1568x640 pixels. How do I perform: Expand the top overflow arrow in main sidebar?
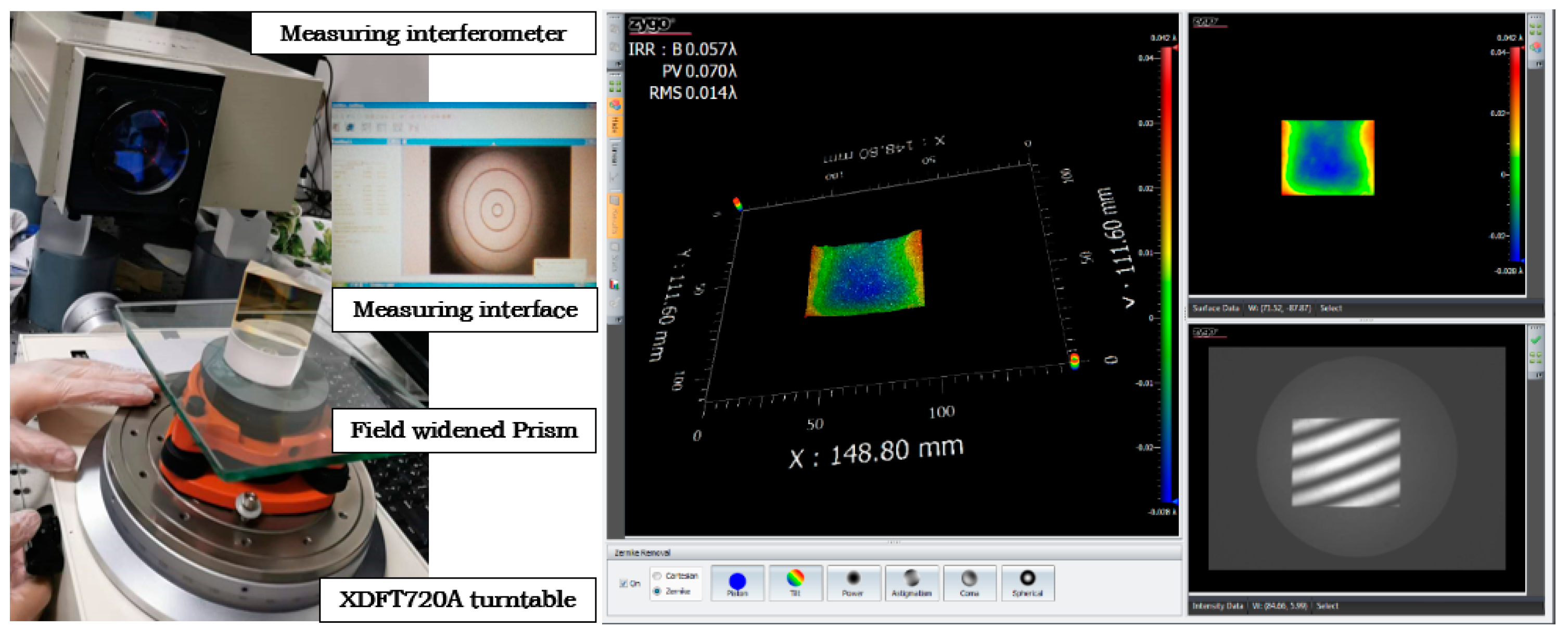(618, 64)
